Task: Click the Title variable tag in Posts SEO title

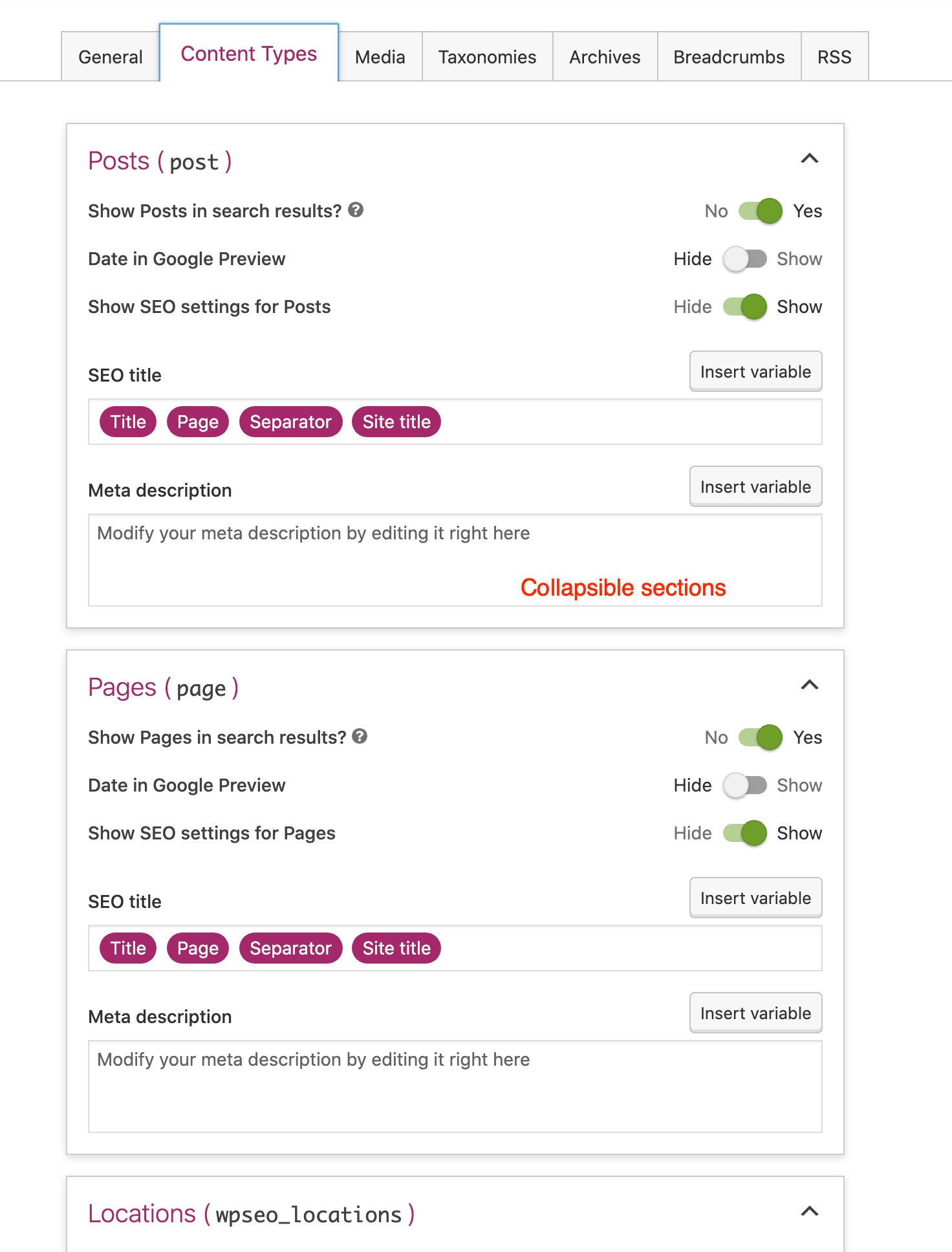Action: click(x=128, y=422)
